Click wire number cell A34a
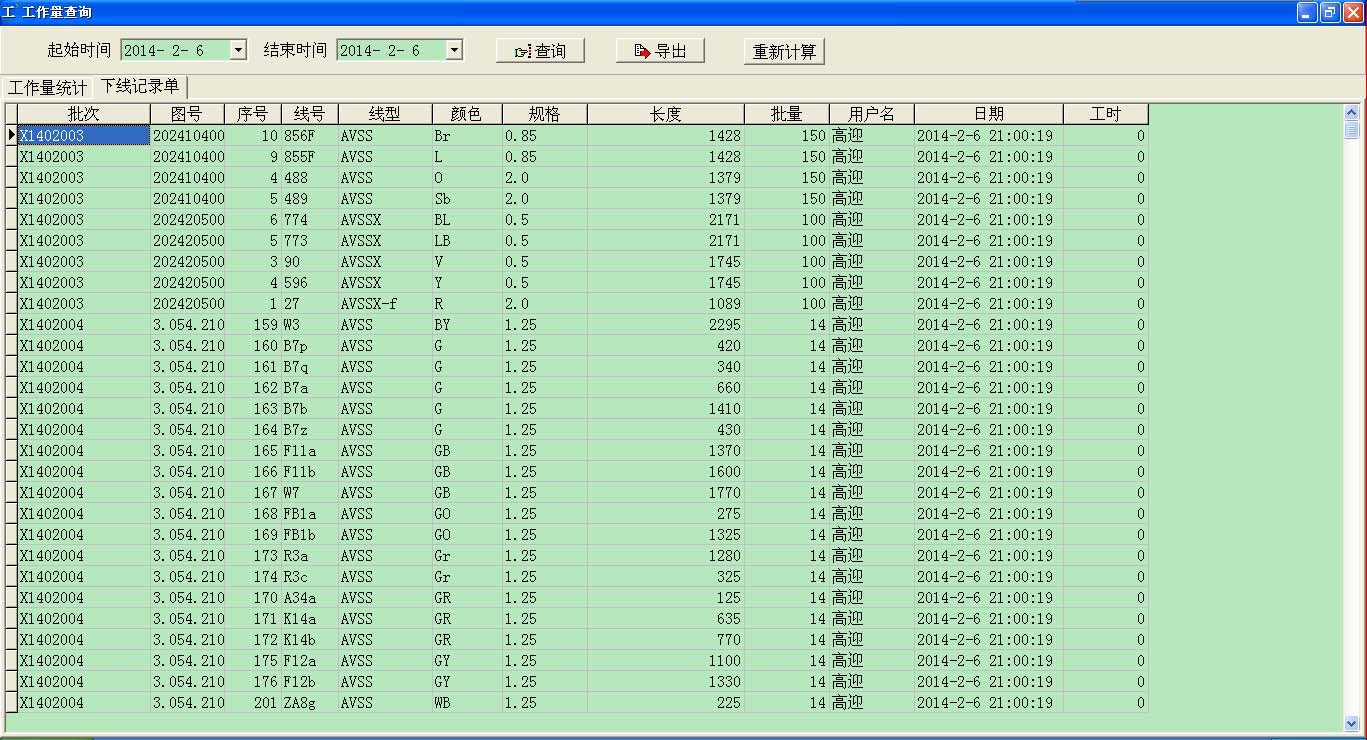Image resolution: width=1367 pixels, height=740 pixels. tap(310, 597)
